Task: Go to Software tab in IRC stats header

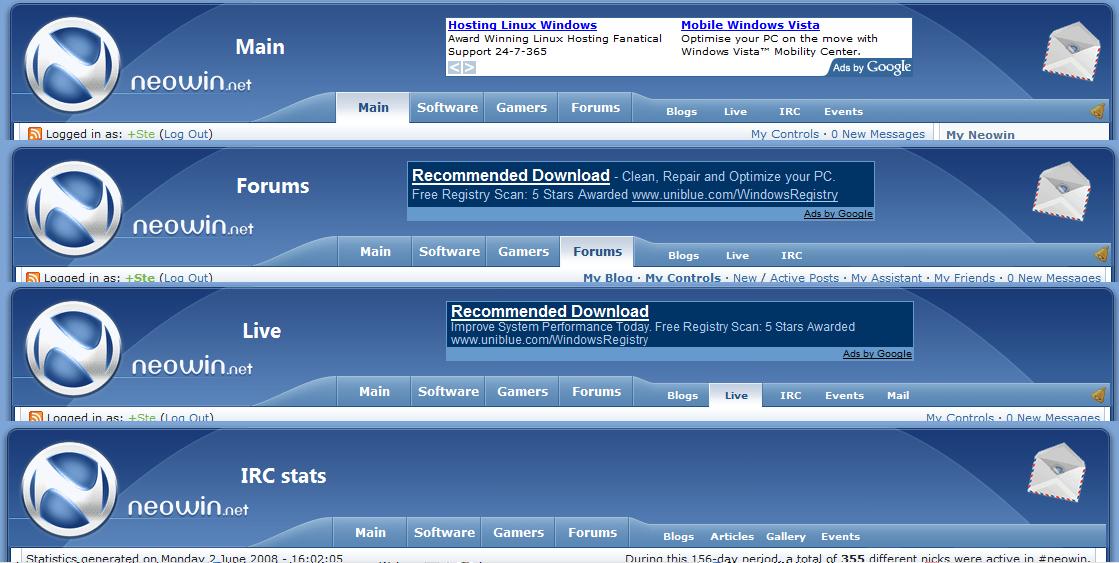Action: coord(445,533)
